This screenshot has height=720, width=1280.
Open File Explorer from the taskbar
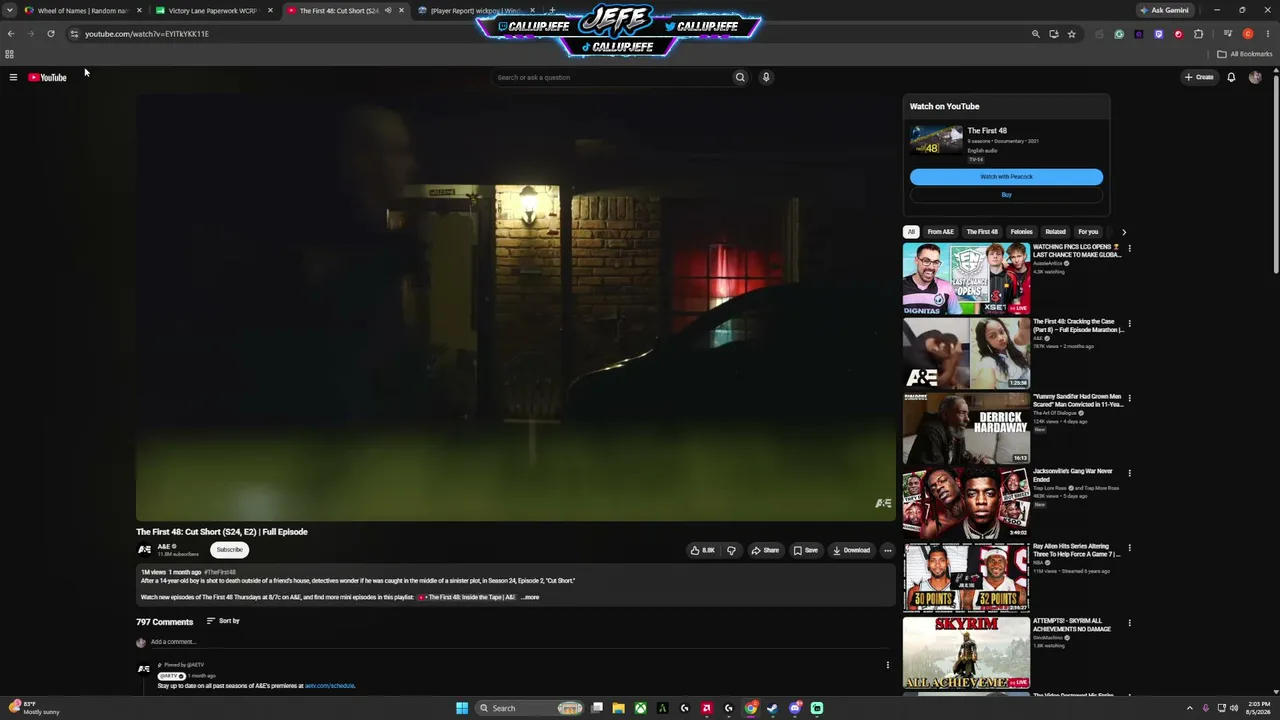point(618,708)
